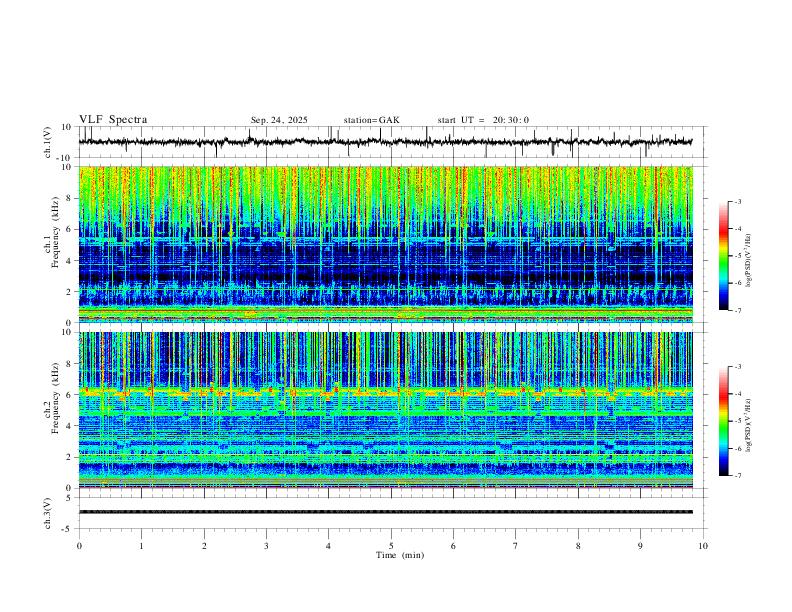The image size is (792, 612).
Task: Click the 'start UT = 20:30:0' text
Action: [483, 120]
